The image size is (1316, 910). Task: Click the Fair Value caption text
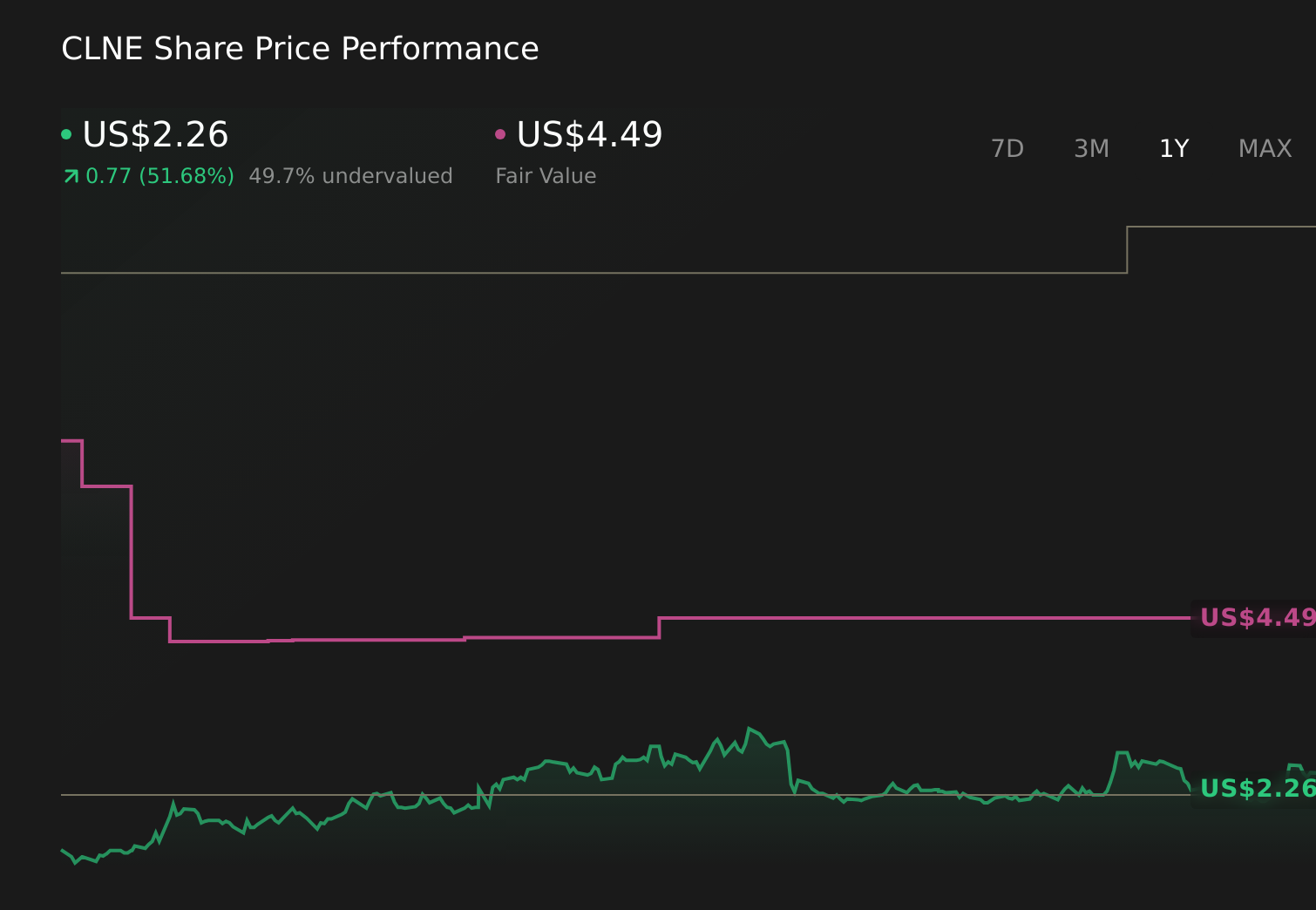[x=545, y=175]
